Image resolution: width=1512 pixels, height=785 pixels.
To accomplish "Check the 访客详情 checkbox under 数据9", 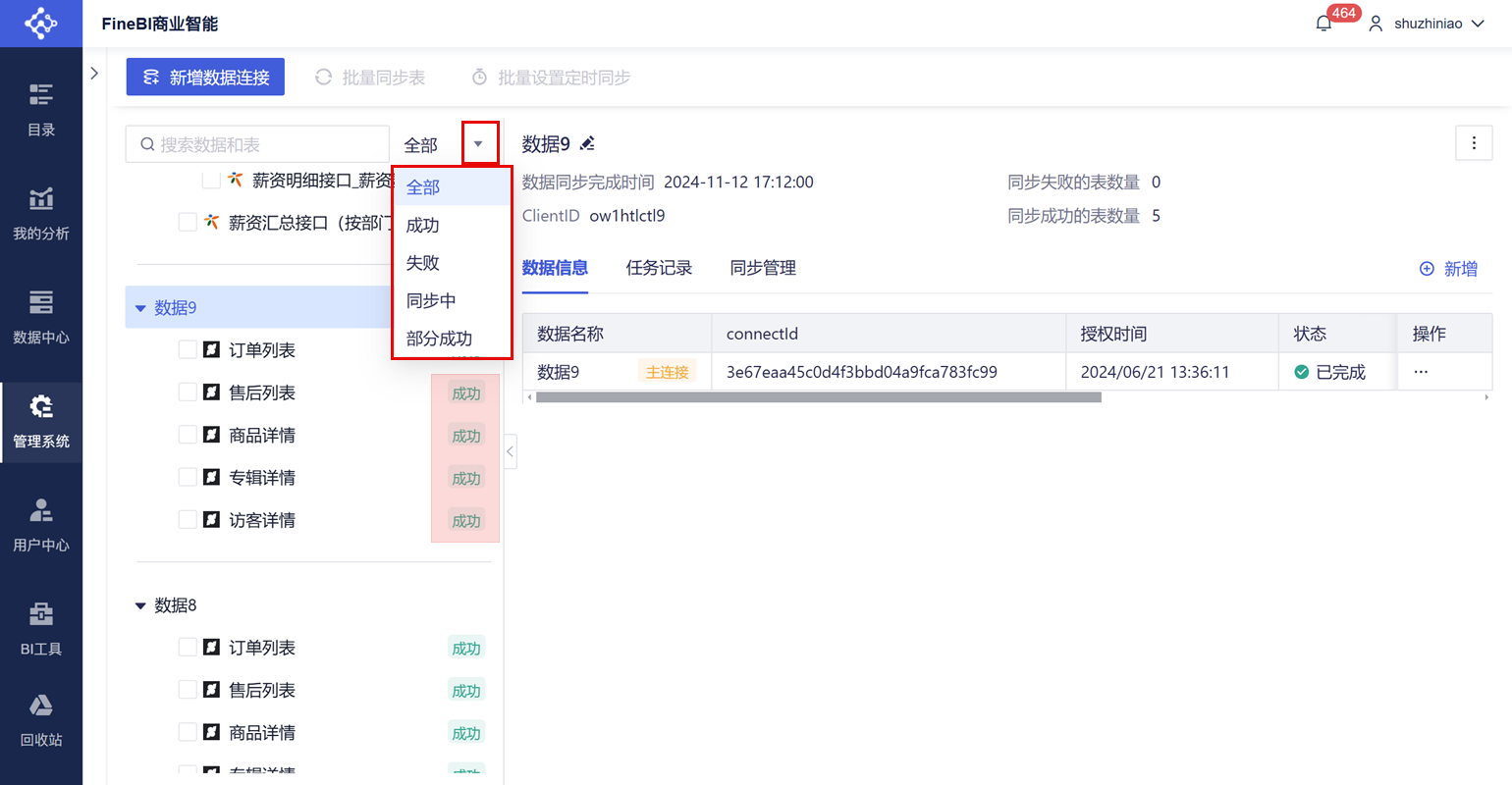I will (x=188, y=520).
